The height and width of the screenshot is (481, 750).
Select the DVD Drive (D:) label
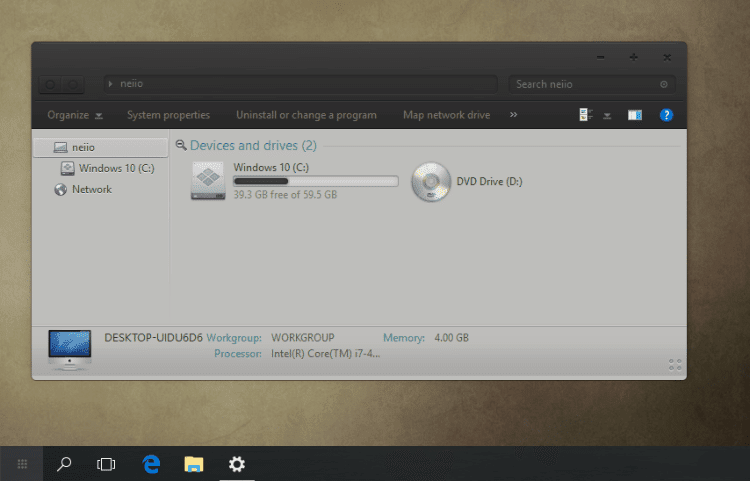click(x=489, y=182)
